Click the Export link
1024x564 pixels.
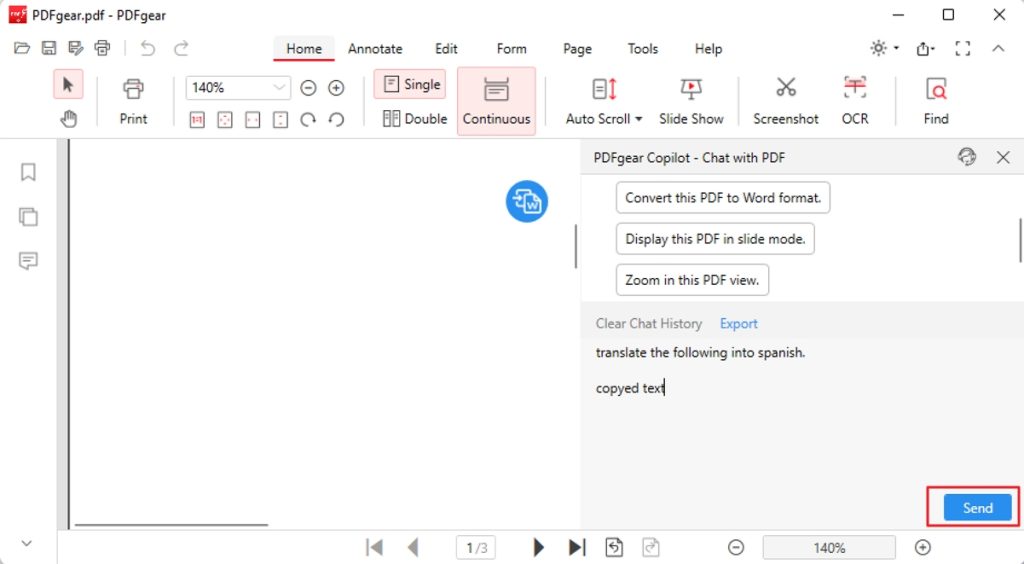[x=739, y=324]
